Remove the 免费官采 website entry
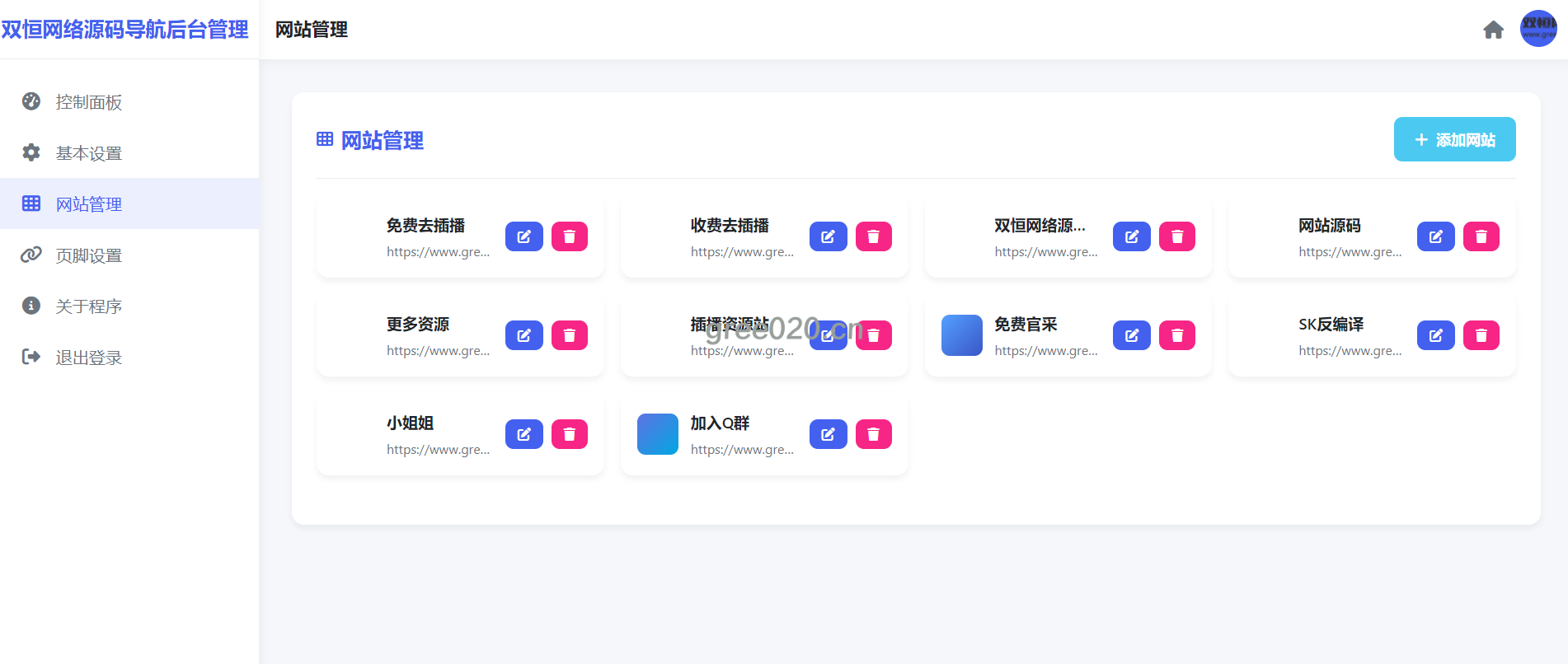 (x=1176, y=335)
